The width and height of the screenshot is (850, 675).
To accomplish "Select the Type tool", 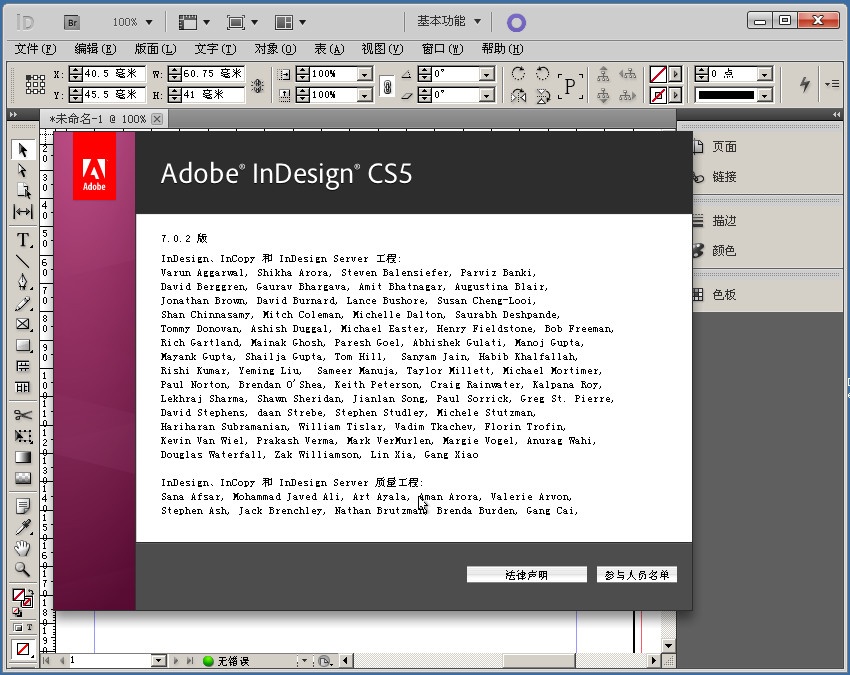I will pos(23,240).
